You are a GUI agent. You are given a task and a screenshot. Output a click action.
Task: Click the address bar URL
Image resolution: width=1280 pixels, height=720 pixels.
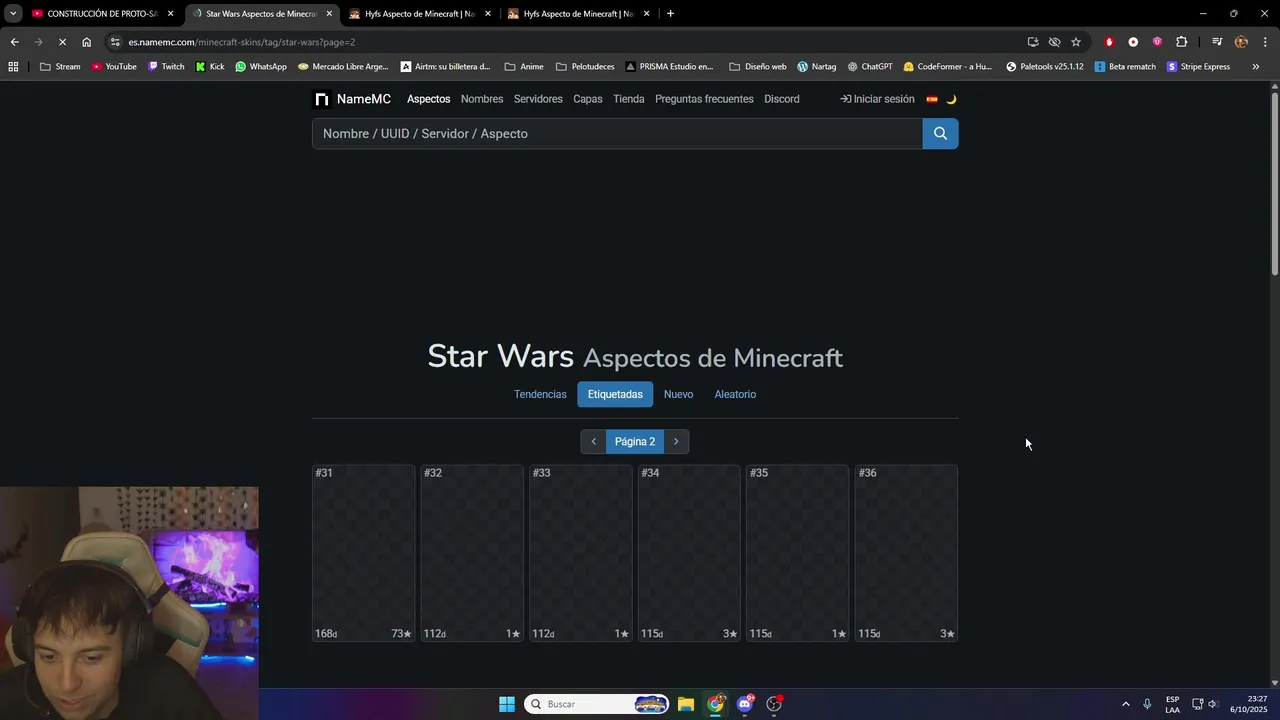point(241,42)
